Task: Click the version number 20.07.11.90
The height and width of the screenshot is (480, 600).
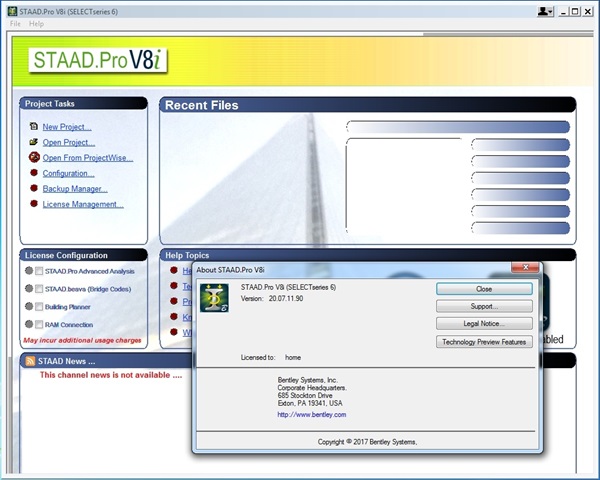Action: pyautogui.click(x=286, y=299)
